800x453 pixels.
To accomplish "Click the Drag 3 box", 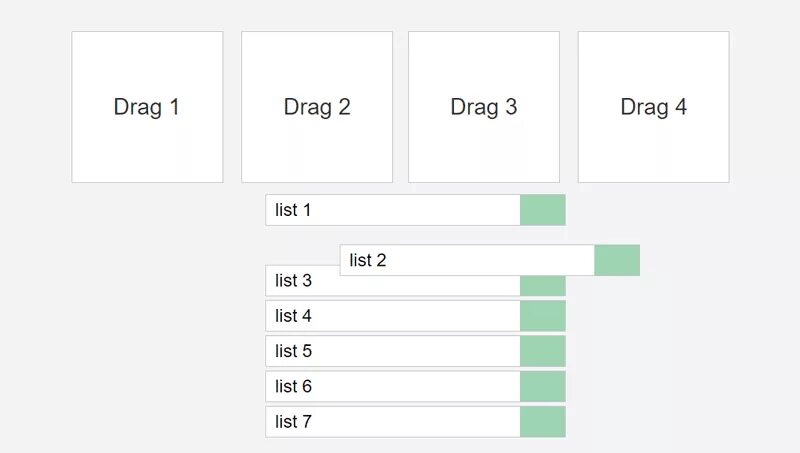I will [484, 107].
